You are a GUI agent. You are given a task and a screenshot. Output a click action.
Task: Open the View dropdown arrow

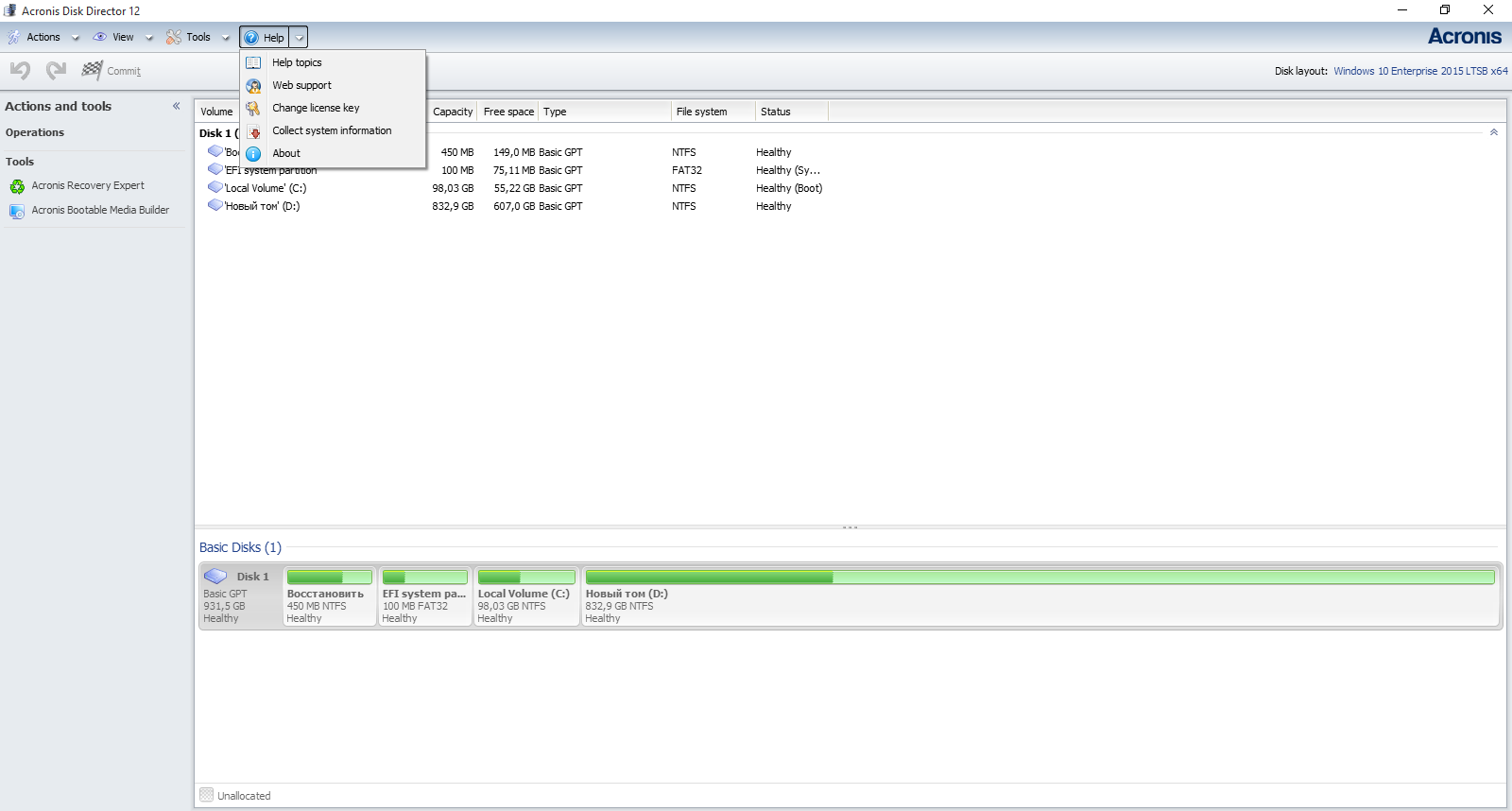click(x=149, y=38)
